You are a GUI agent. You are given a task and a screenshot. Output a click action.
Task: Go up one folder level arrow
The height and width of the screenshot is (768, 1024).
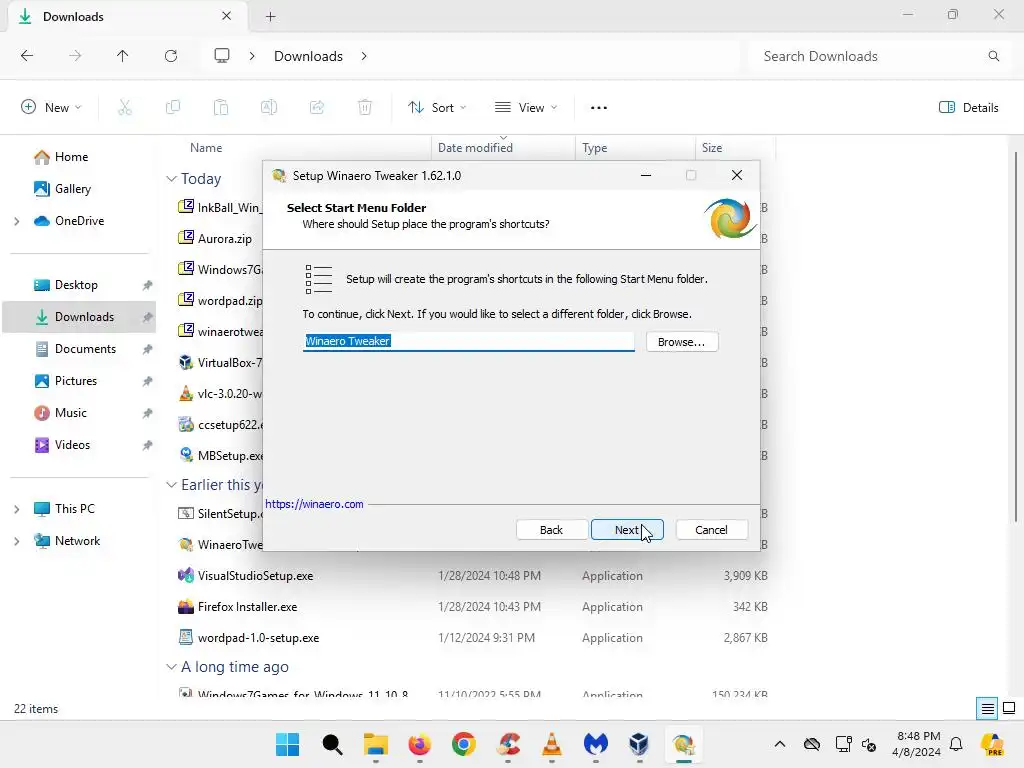pos(123,56)
